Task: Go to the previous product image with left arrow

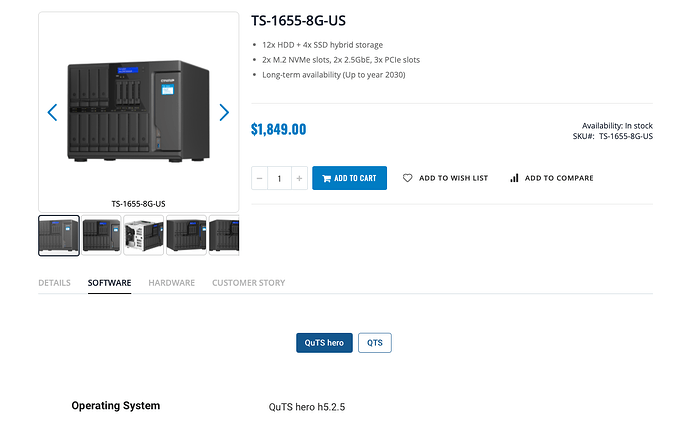Action: 52,113
